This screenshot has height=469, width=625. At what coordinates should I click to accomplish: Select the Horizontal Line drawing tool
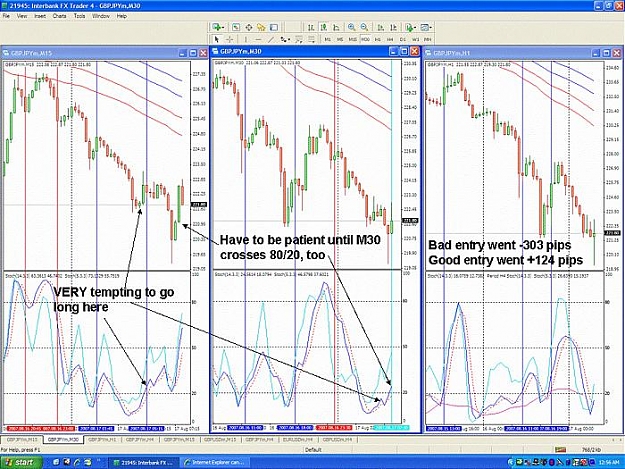click(x=258, y=39)
